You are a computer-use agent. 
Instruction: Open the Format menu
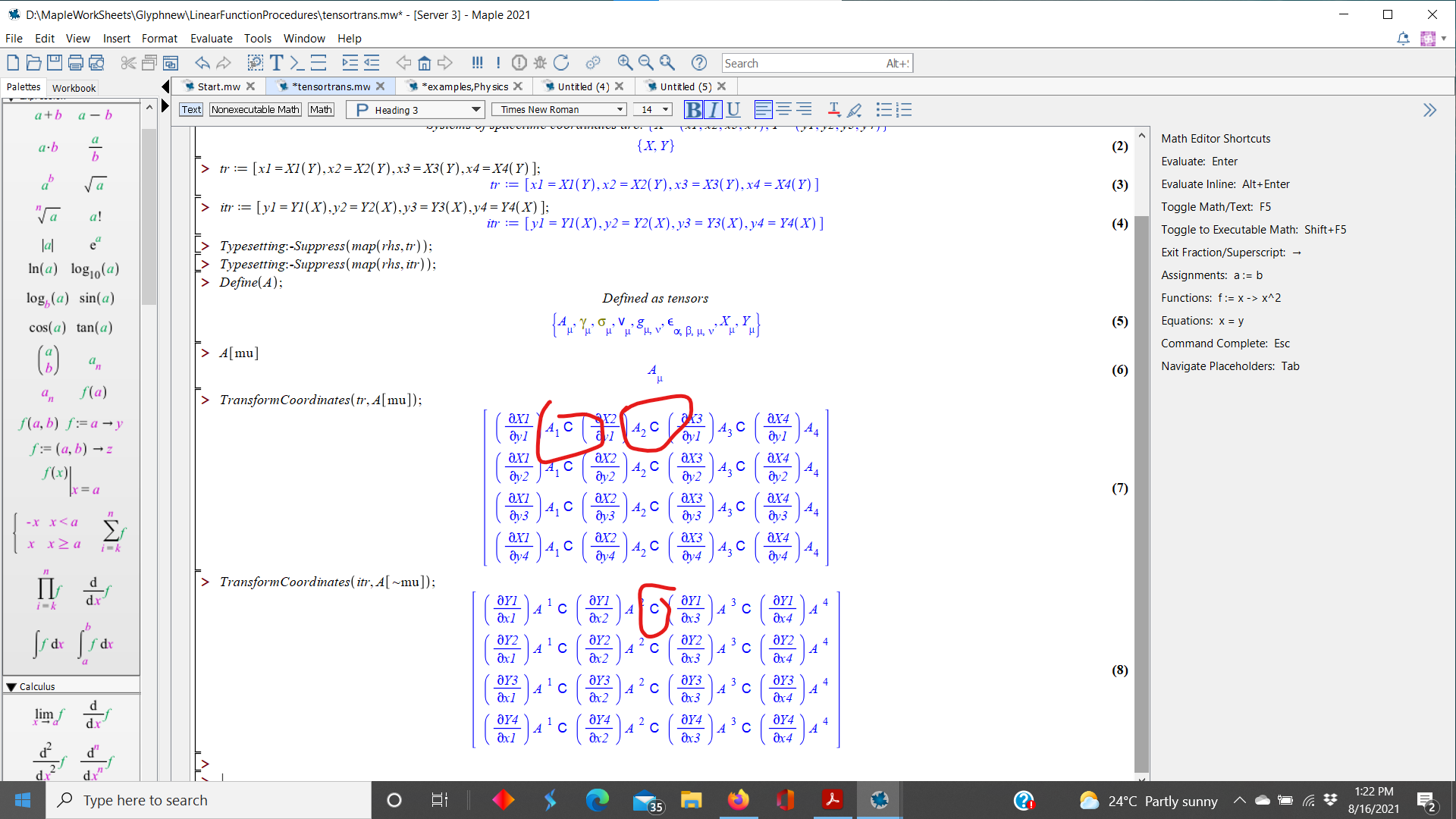tap(159, 39)
